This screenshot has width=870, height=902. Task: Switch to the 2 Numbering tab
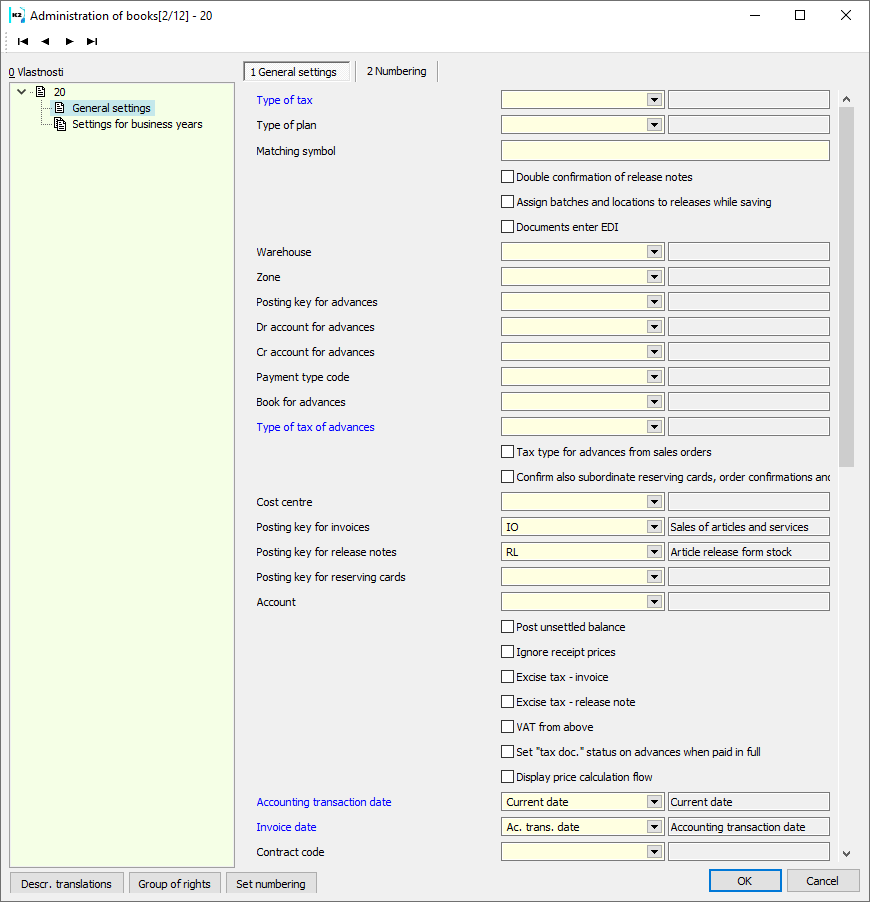[x=396, y=71]
